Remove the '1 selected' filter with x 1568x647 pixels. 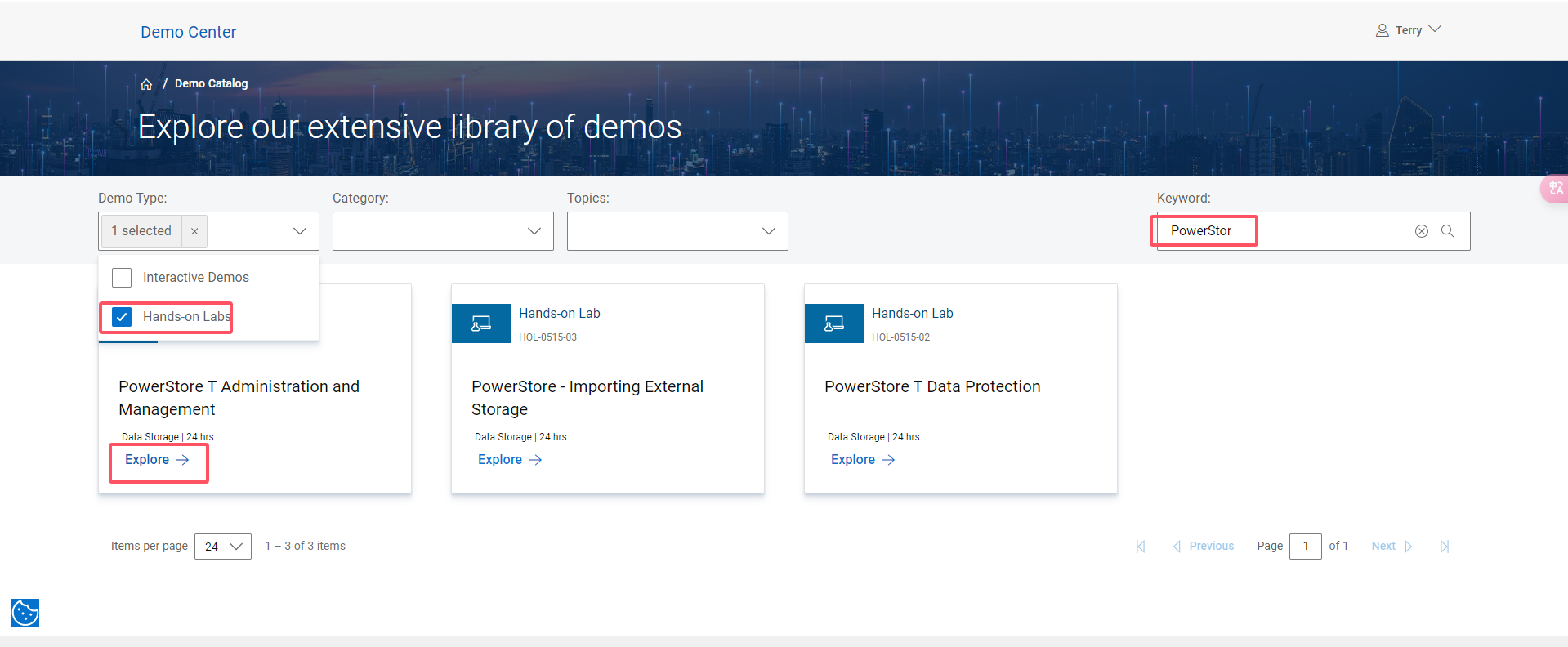pos(194,231)
